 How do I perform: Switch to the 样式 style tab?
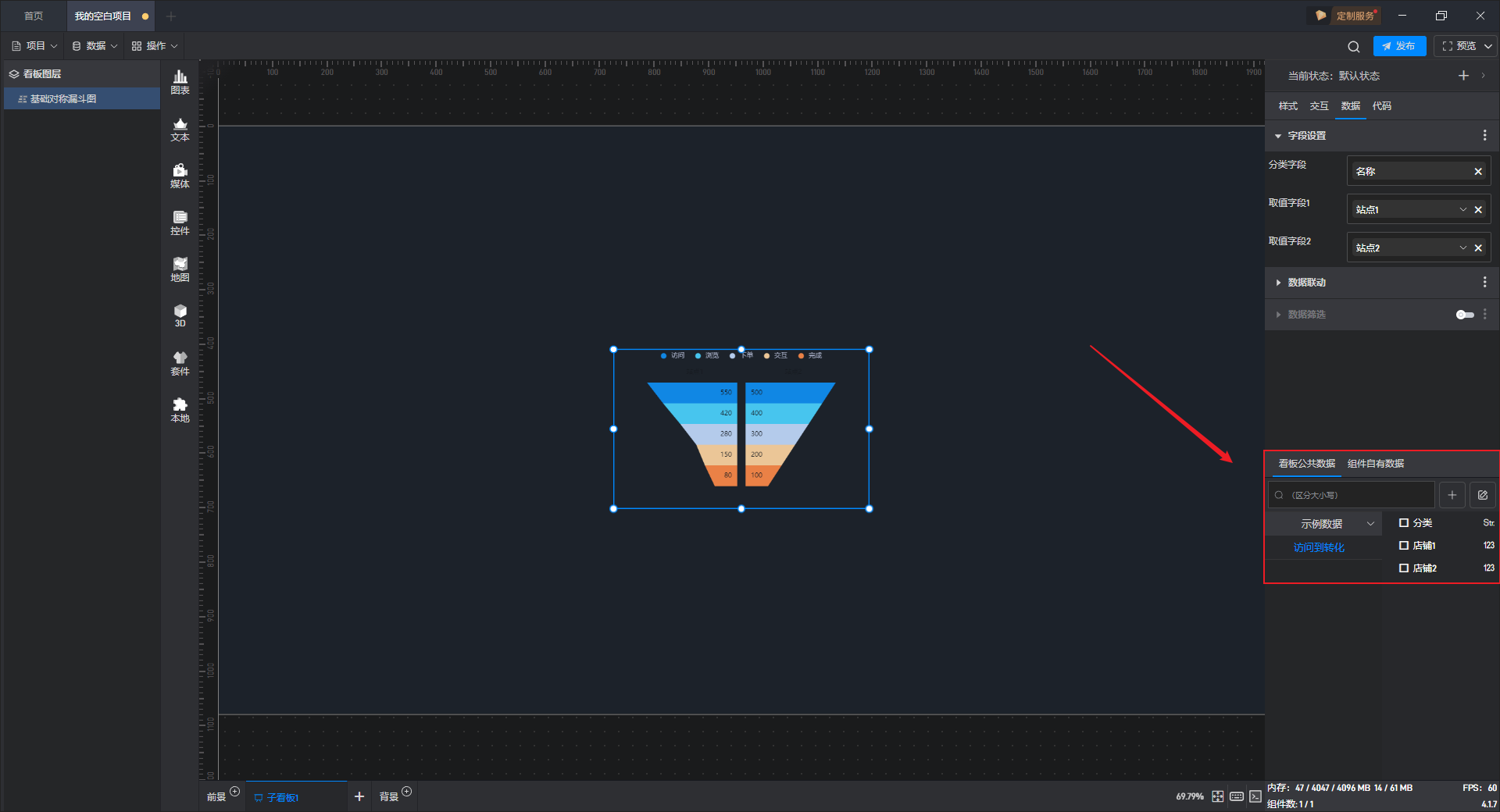click(1288, 106)
